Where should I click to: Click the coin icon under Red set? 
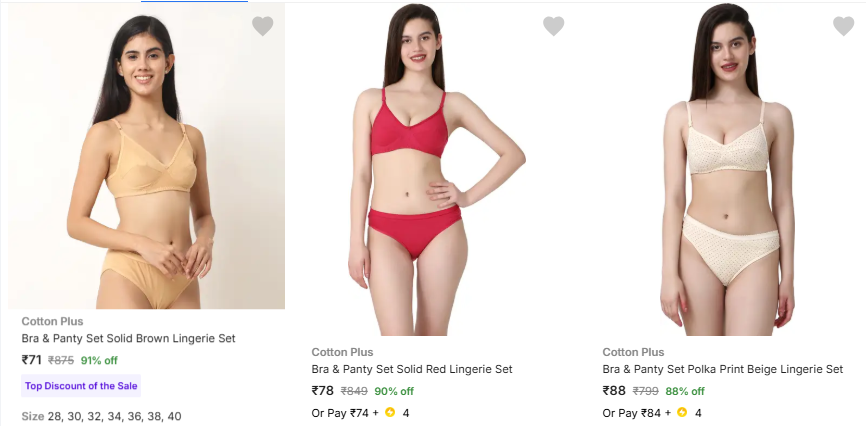point(390,412)
